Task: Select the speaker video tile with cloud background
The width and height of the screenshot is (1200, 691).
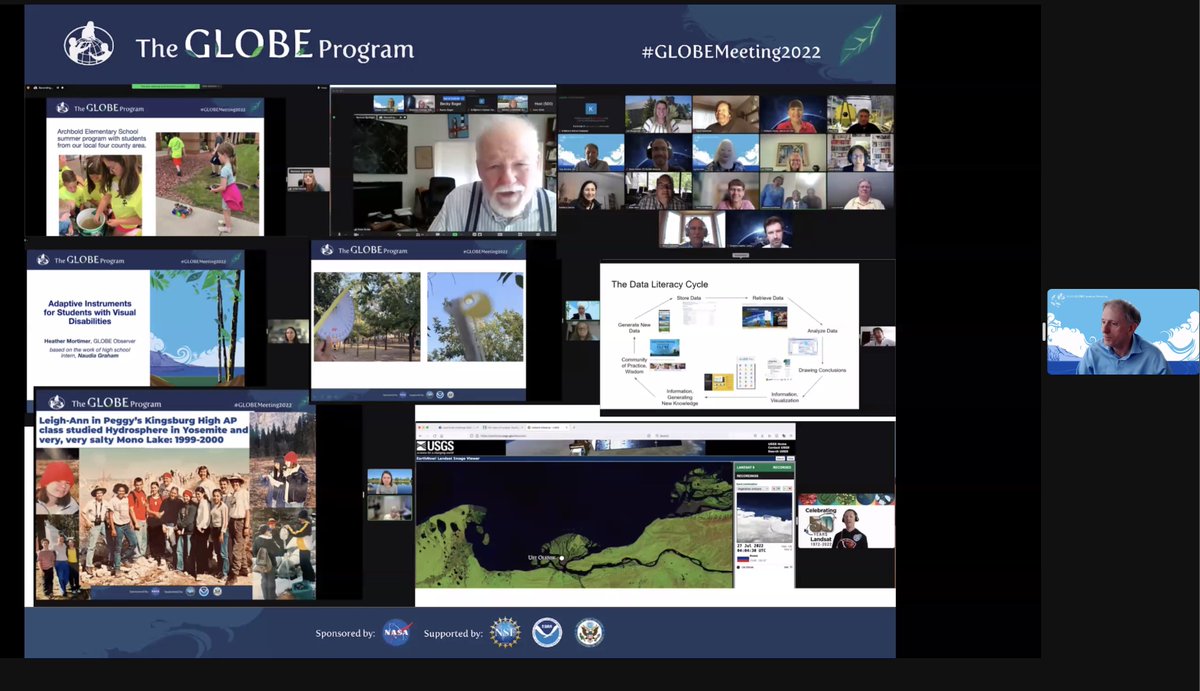Action: coord(1123,332)
